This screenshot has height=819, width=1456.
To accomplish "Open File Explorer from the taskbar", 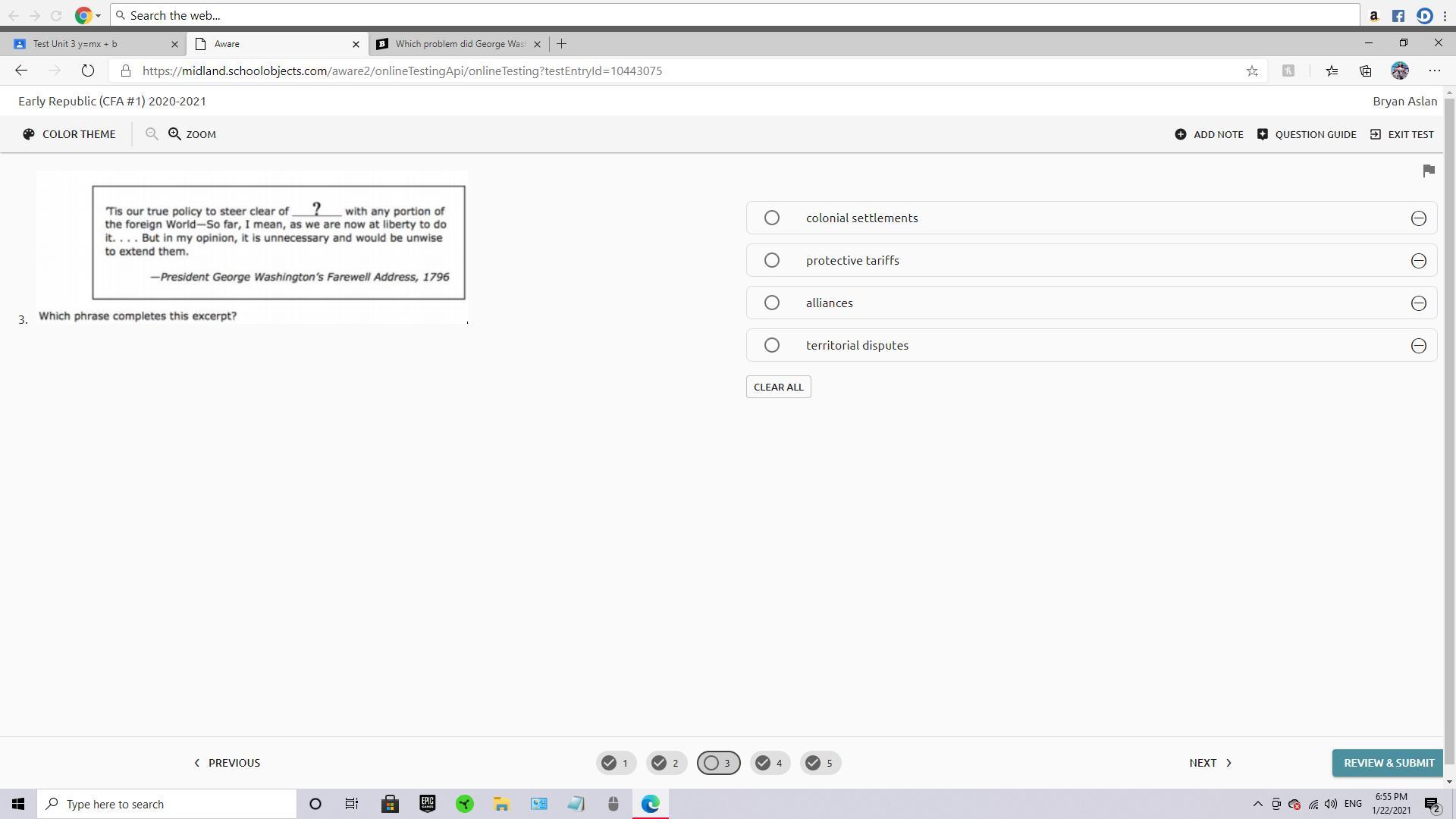I will click(x=501, y=804).
